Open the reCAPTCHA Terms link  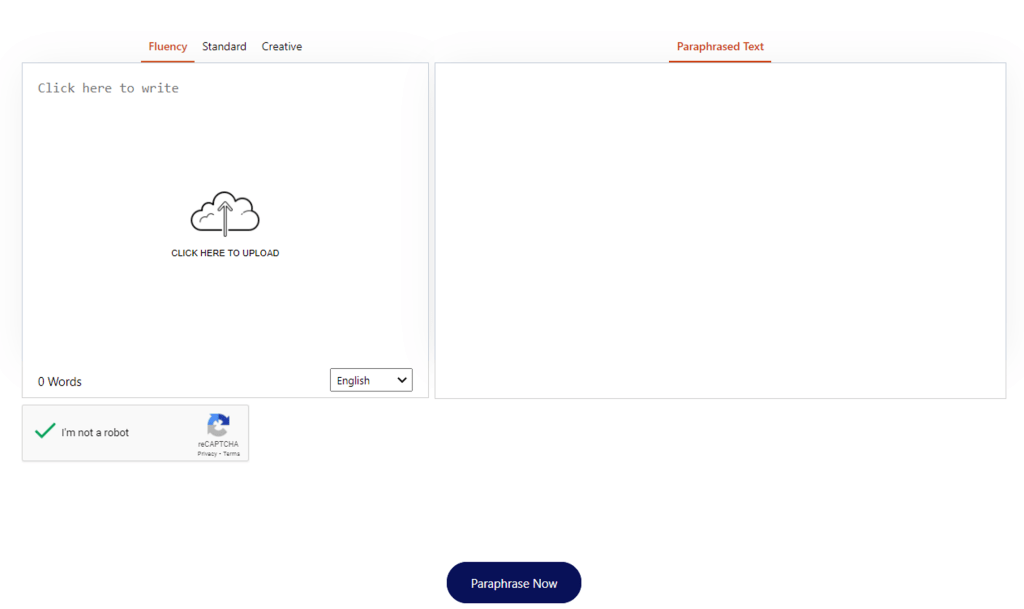tap(232, 454)
